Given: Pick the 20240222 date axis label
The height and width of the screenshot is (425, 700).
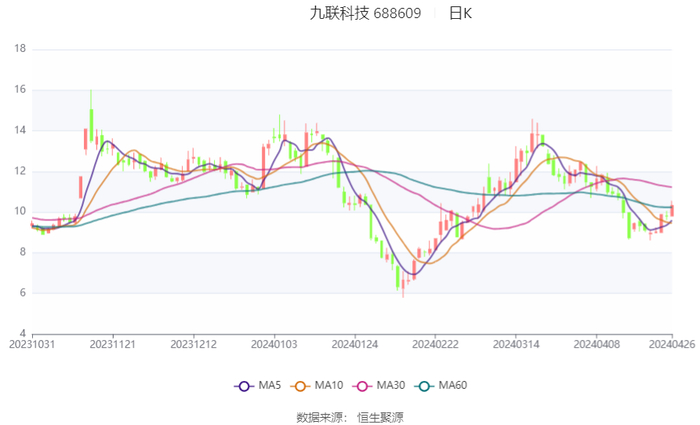Looking at the screenshot, I should [434, 344].
